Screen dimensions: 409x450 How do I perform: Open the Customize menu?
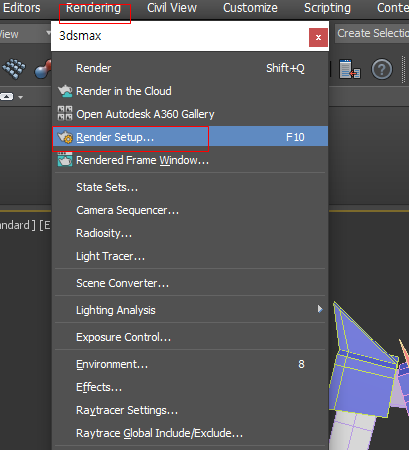pos(250,8)
